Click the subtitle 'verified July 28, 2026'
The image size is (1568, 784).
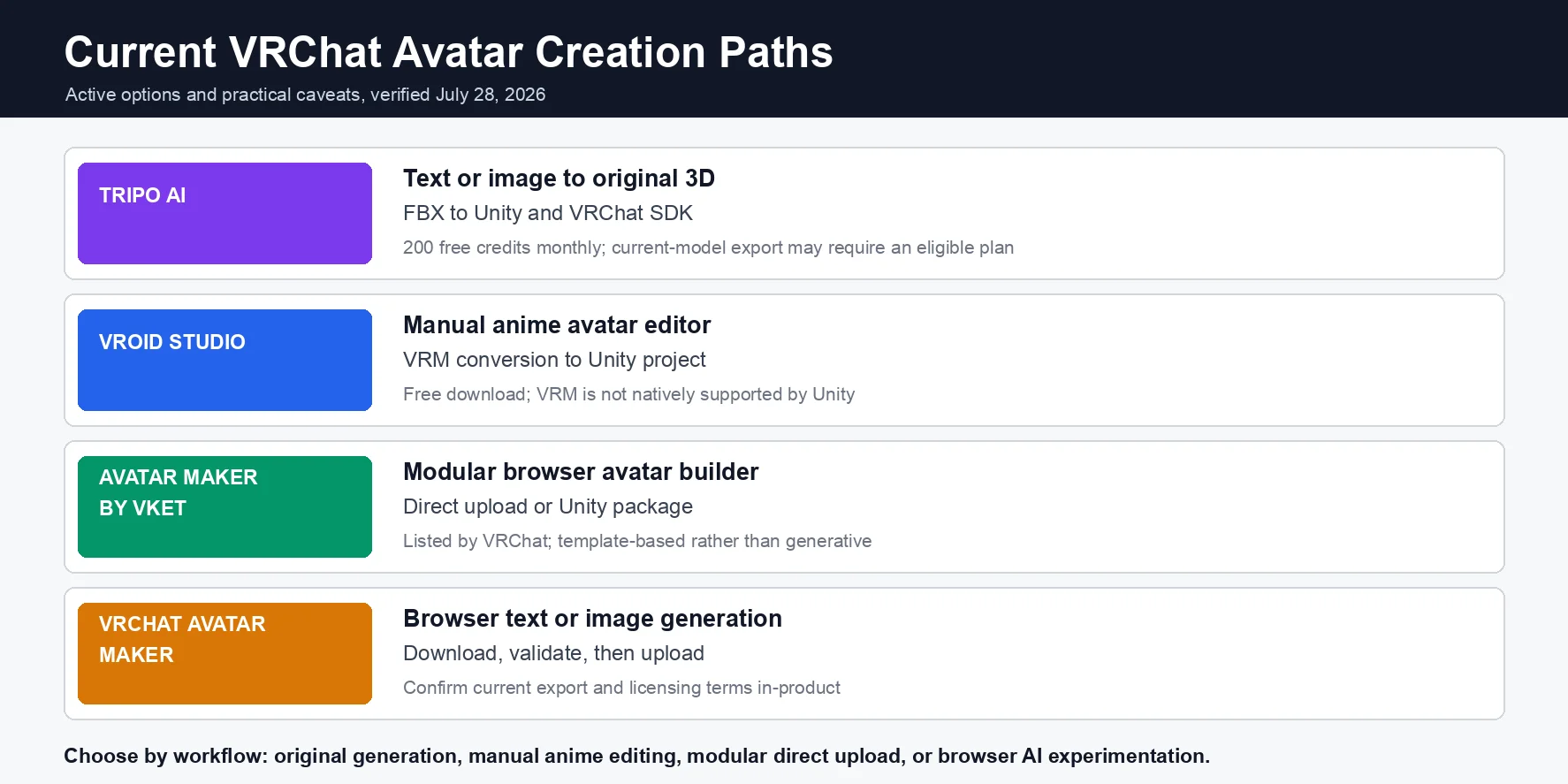point(458,95)
